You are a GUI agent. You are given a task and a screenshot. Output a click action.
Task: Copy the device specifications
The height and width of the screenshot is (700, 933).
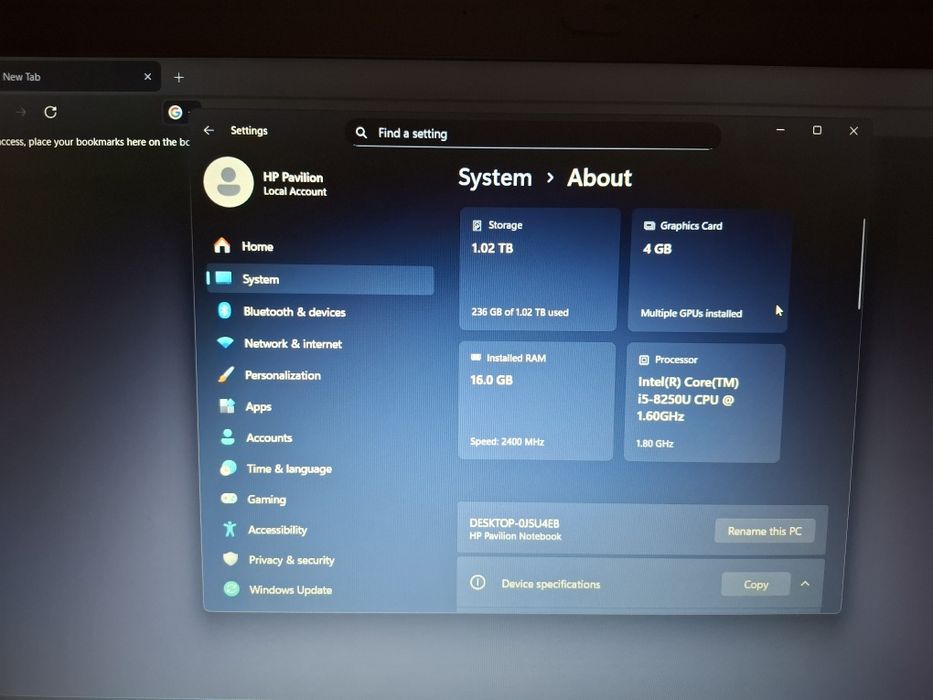[756, 584]
